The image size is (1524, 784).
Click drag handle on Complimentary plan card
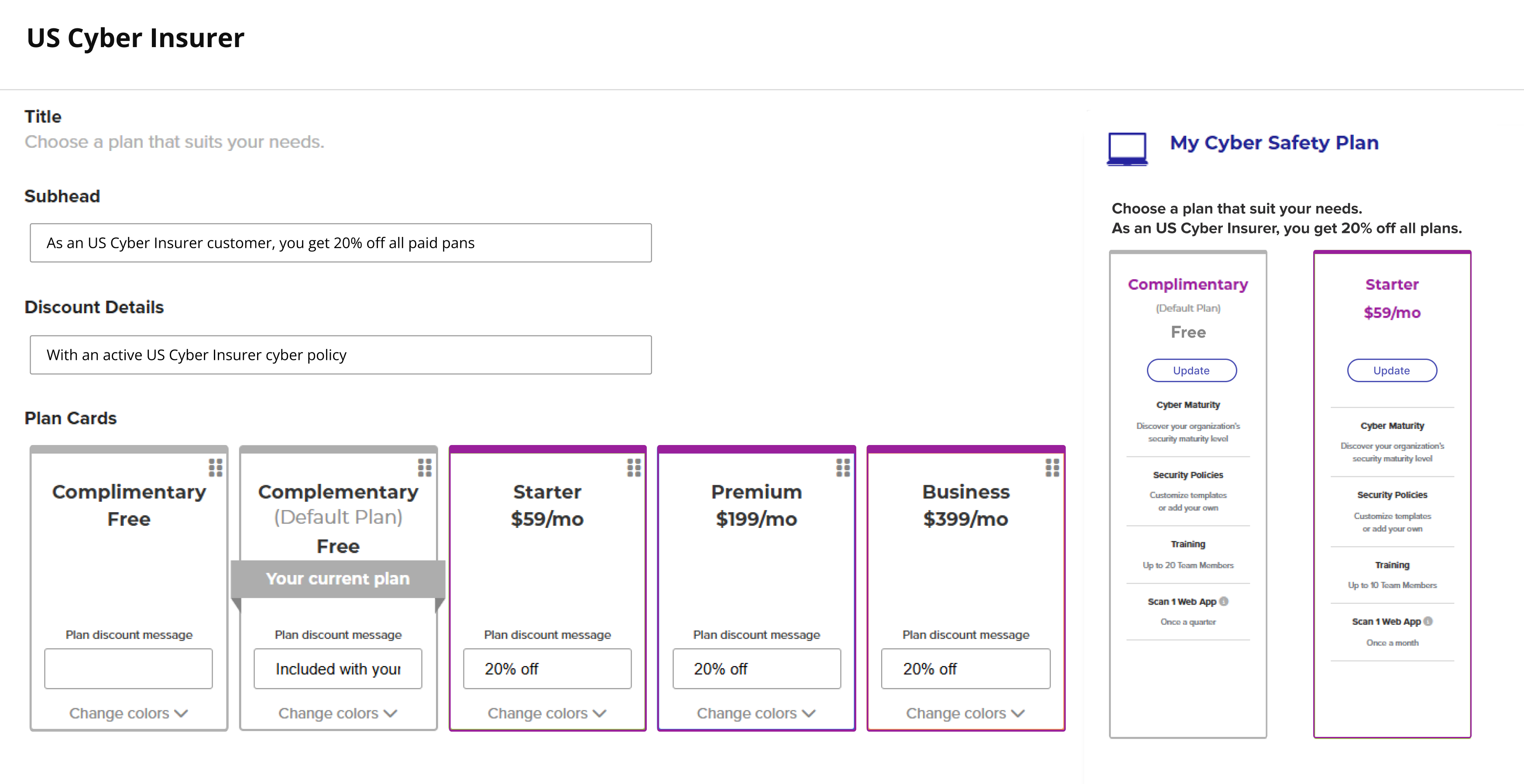pyautogui.click(x=215, y=468)
